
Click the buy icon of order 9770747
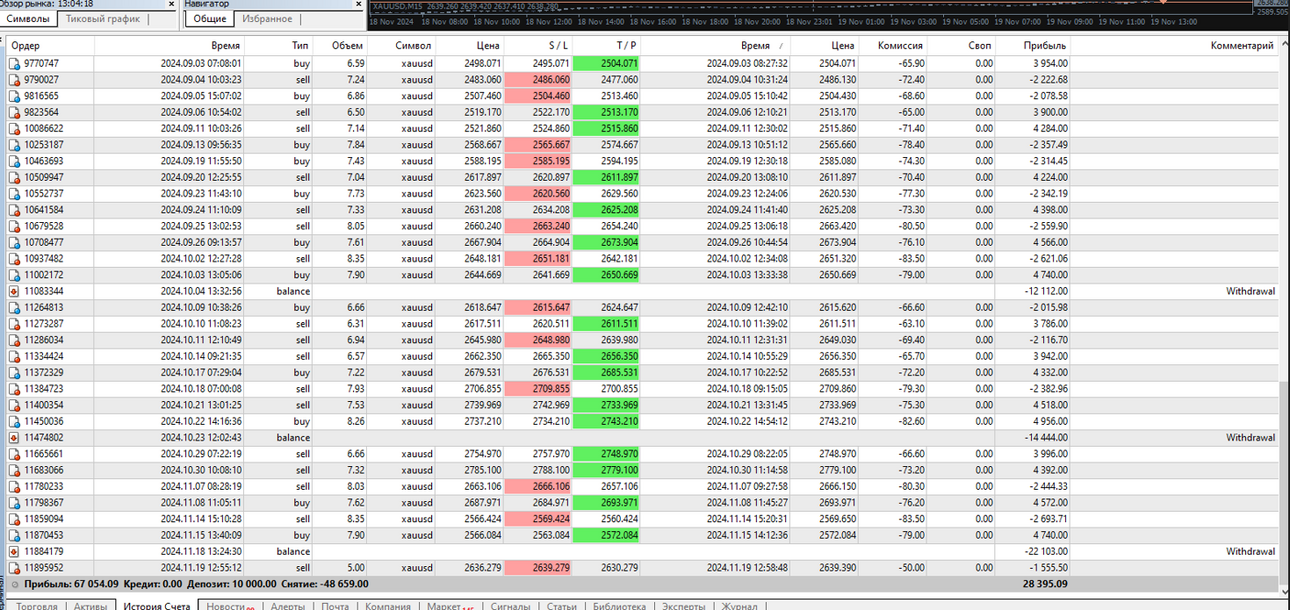point(14,63)
